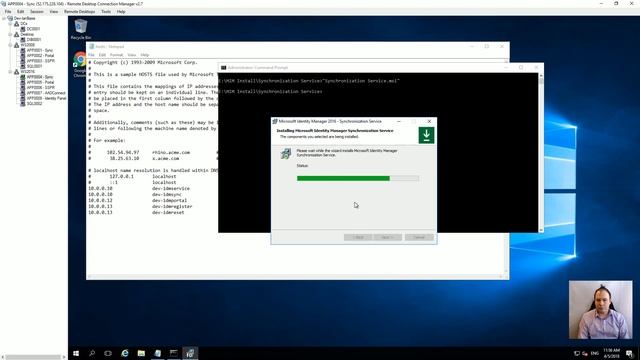Click the Command Prompt title bar icon
This screenshot has width=640, height=360.
tap(223, 68)
